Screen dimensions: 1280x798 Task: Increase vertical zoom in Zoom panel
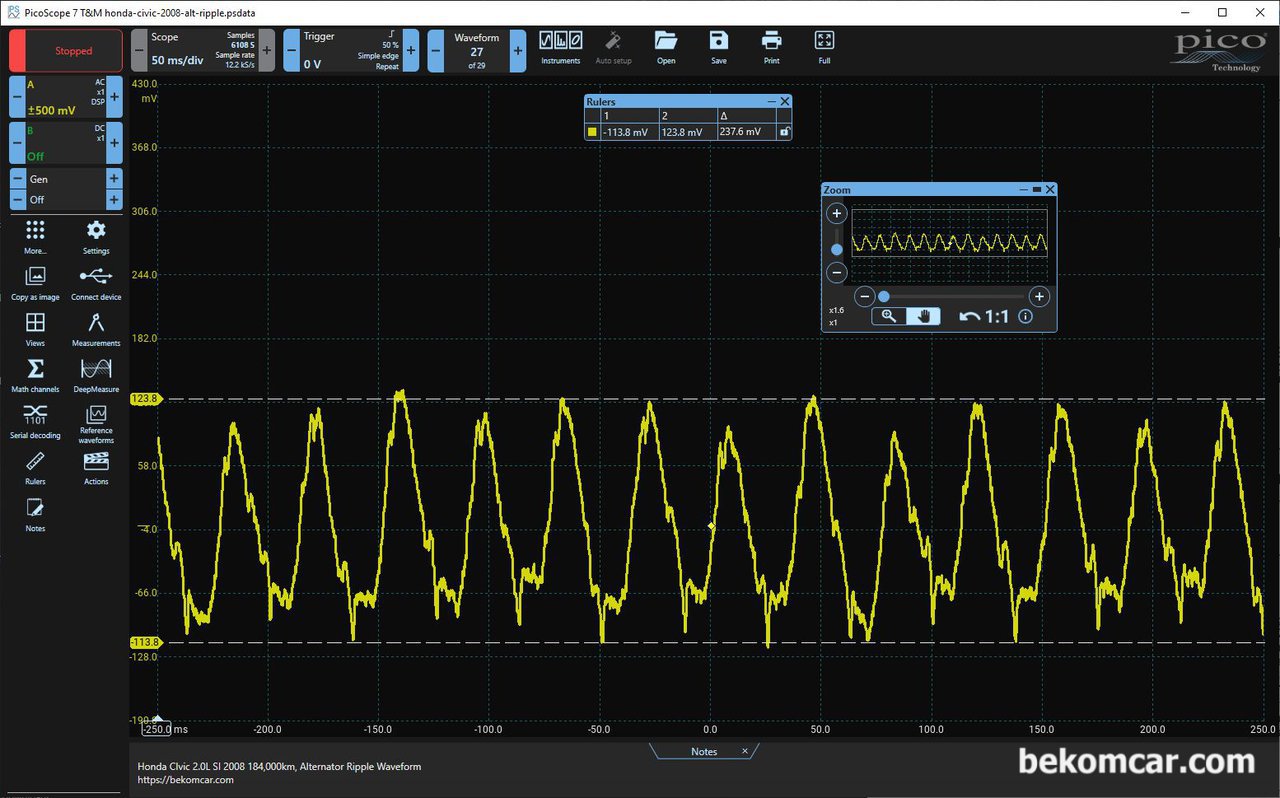838,213
